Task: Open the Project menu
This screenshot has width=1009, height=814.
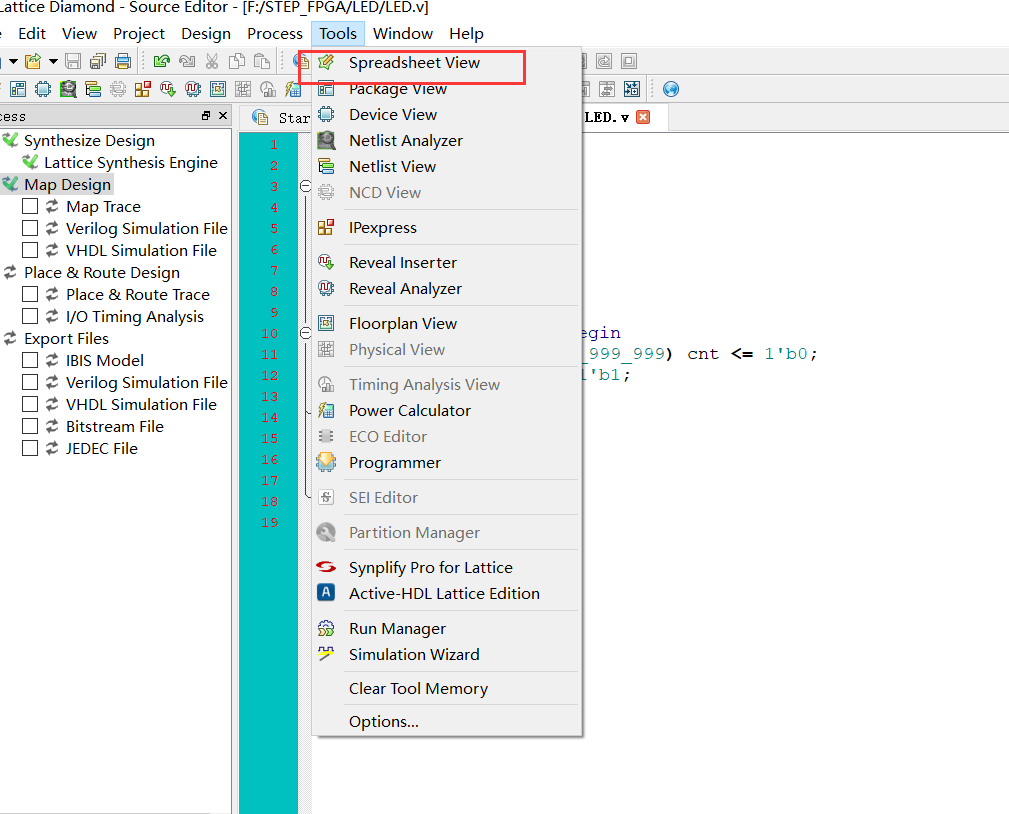Action: click(139, 33)
